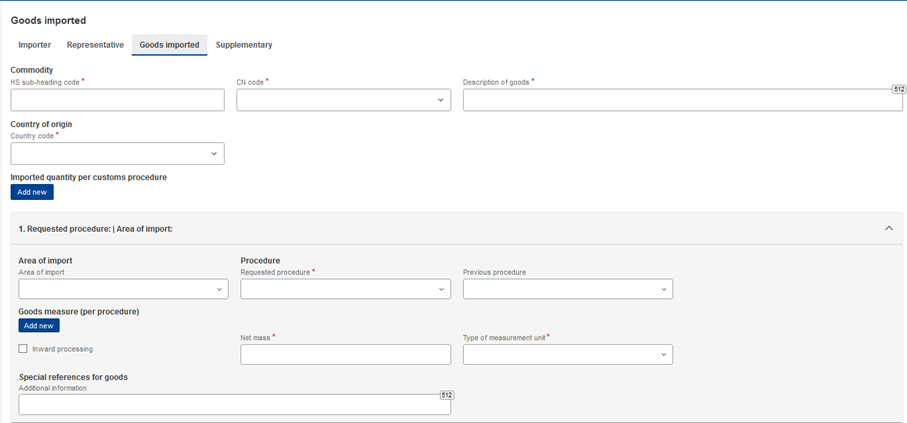The image size is (907, 423).
Task: Enable the Inward processing checkbox
Action: pos(23,349)
